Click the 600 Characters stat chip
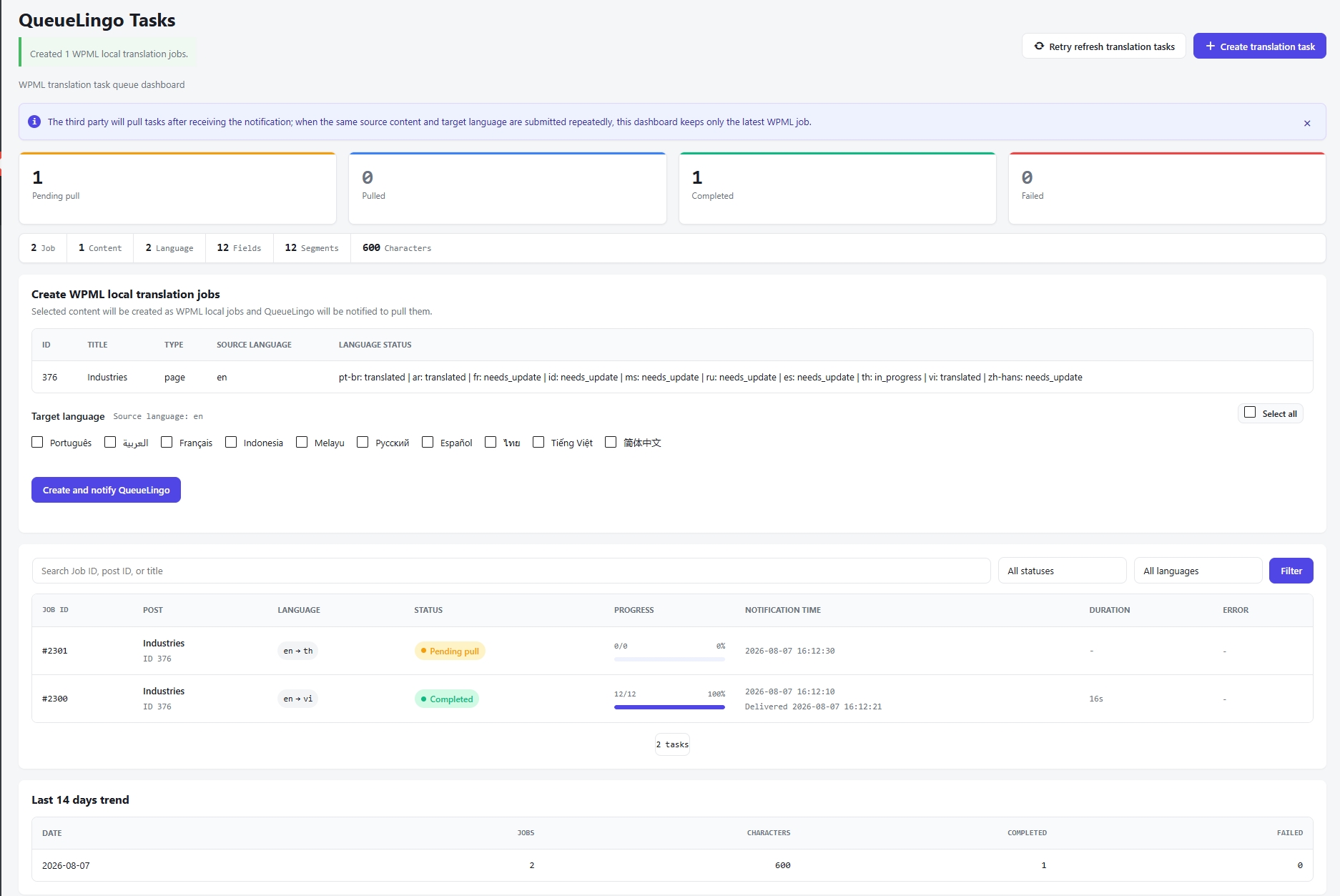 (397, 248)
